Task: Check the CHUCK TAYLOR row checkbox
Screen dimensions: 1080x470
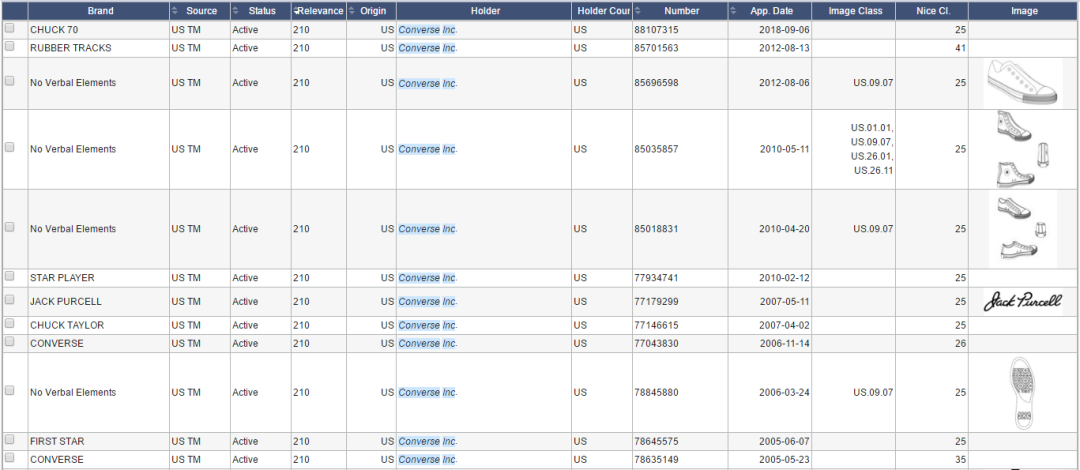Action: click(10, 323)
